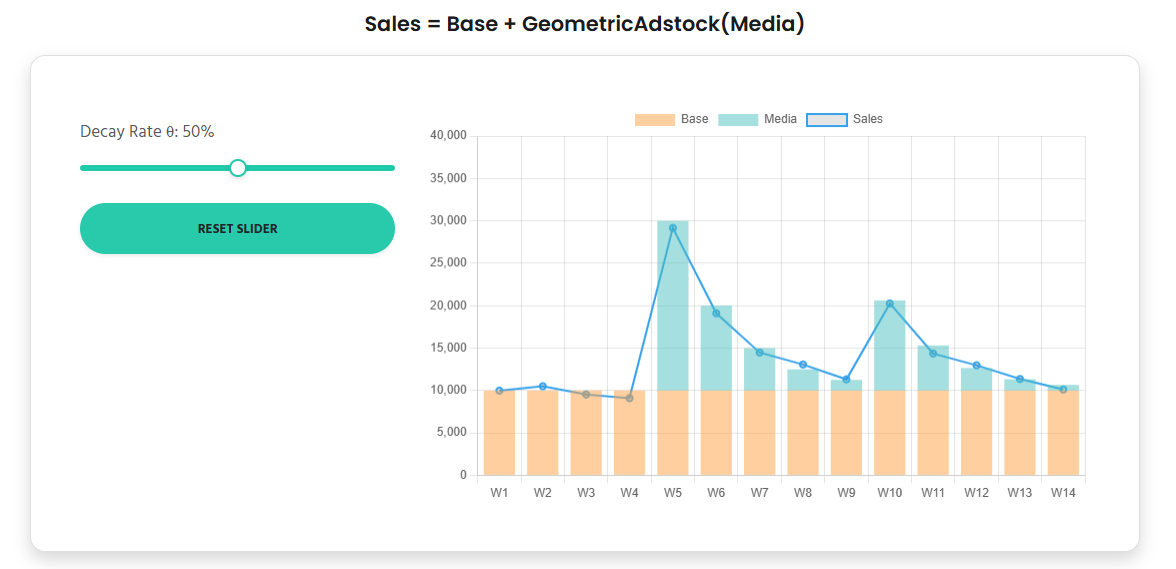Click the right end of the Decay Rate track

(x=391, y=168)
